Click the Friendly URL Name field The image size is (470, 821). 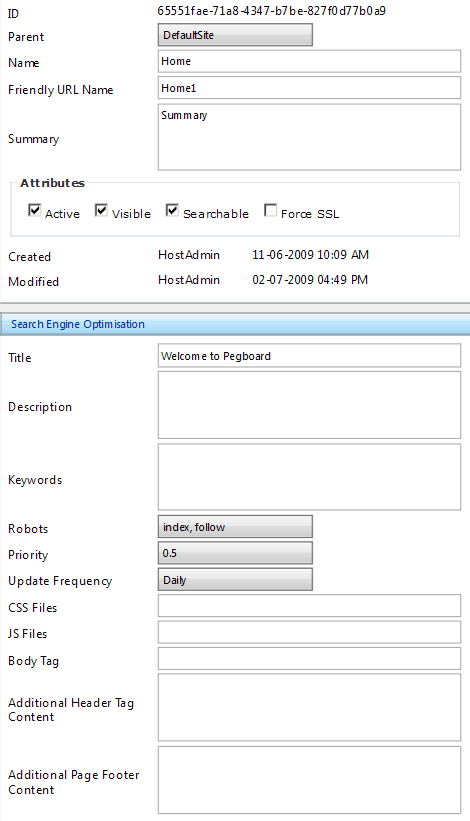(x=309, y=88)
